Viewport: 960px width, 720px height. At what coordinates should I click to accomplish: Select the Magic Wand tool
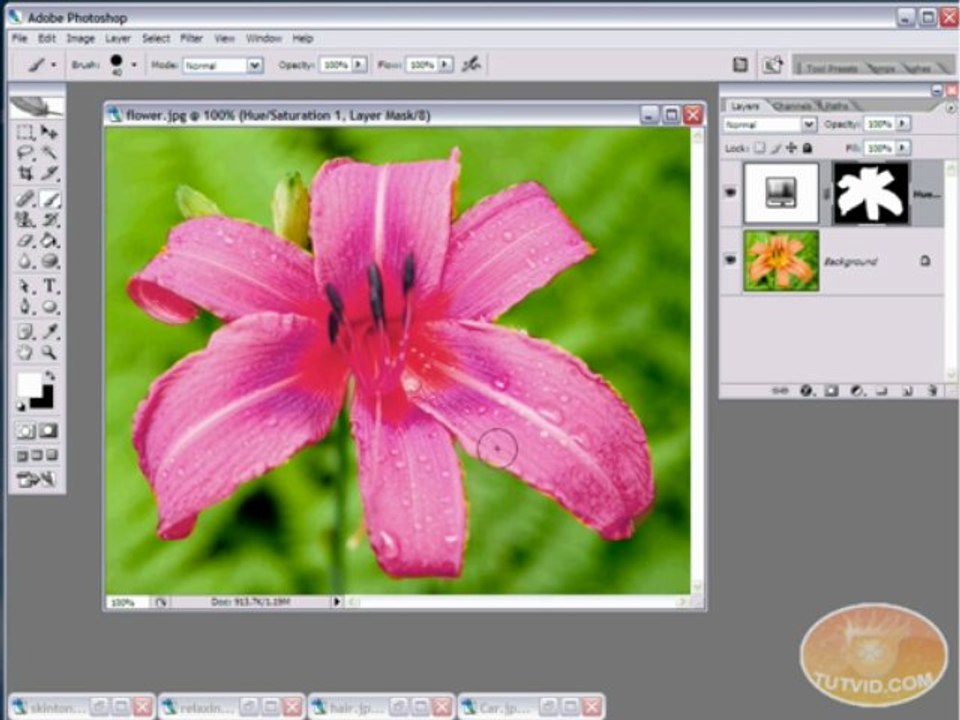49,152
